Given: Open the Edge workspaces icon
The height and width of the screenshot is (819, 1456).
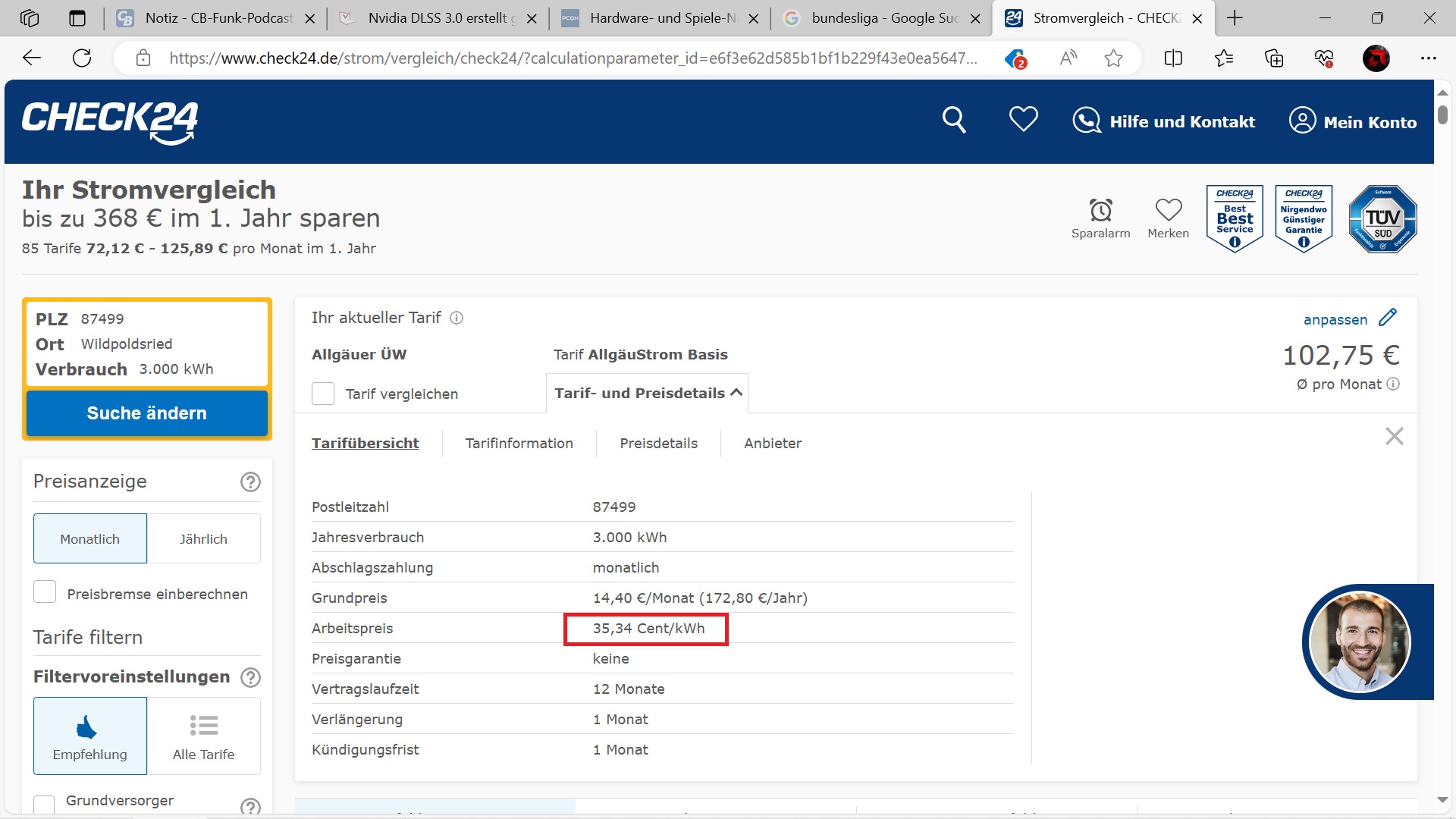Looking at the screenshot, I should pos(30,18).
